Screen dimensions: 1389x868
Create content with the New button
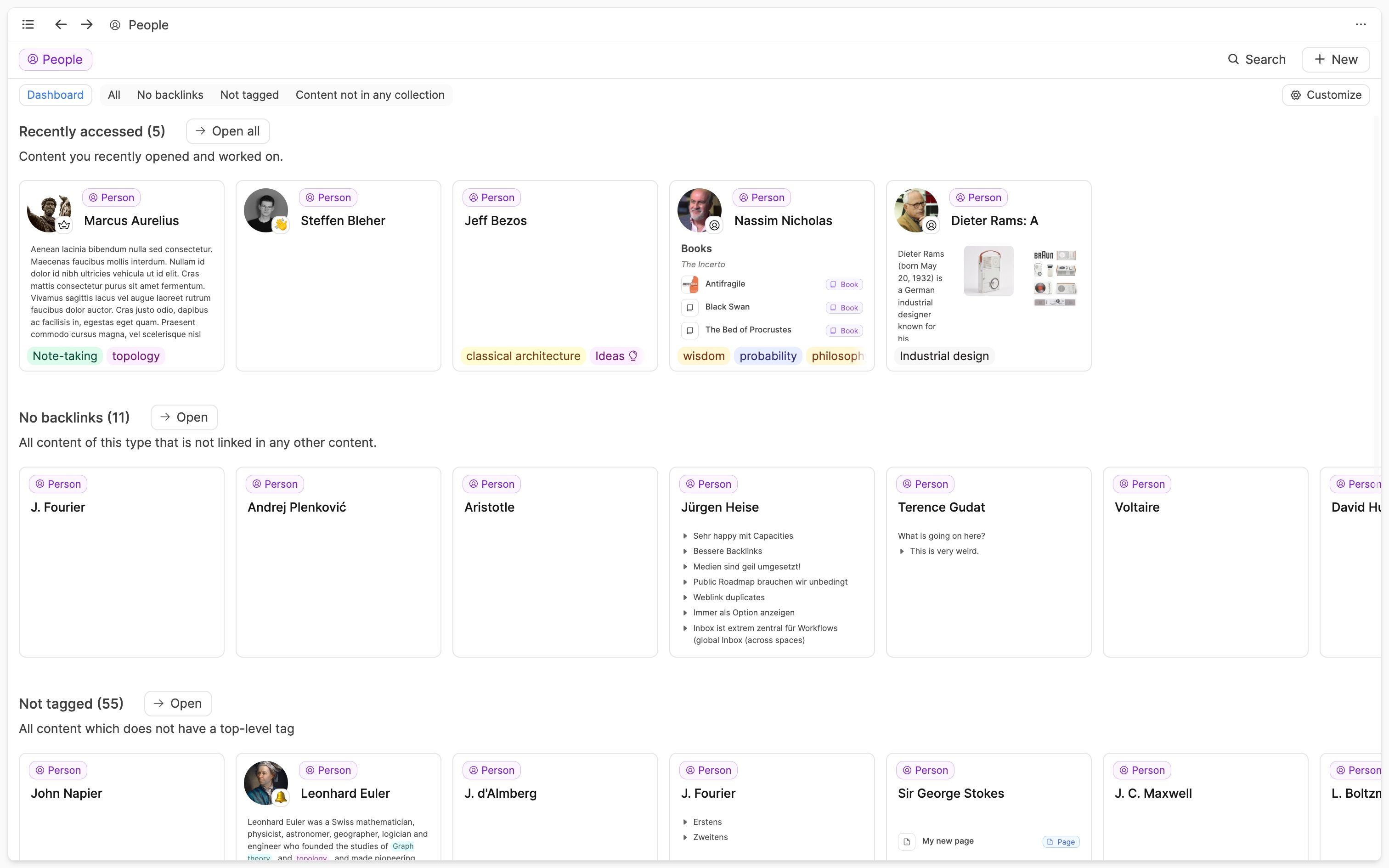tap(1336, 59)
